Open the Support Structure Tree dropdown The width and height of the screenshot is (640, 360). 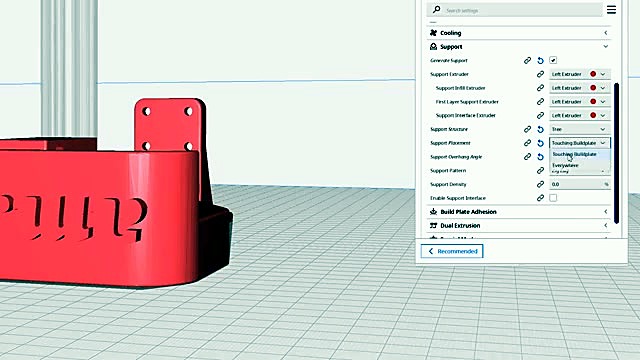580,129
